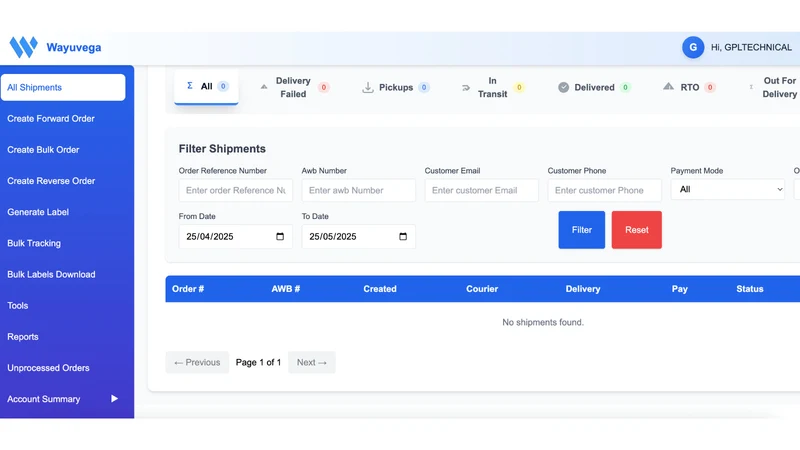Screen dimensions: 800x450
Task: Open the GPLTECHNICAL user avatar
Action: (x=693, y=47)
